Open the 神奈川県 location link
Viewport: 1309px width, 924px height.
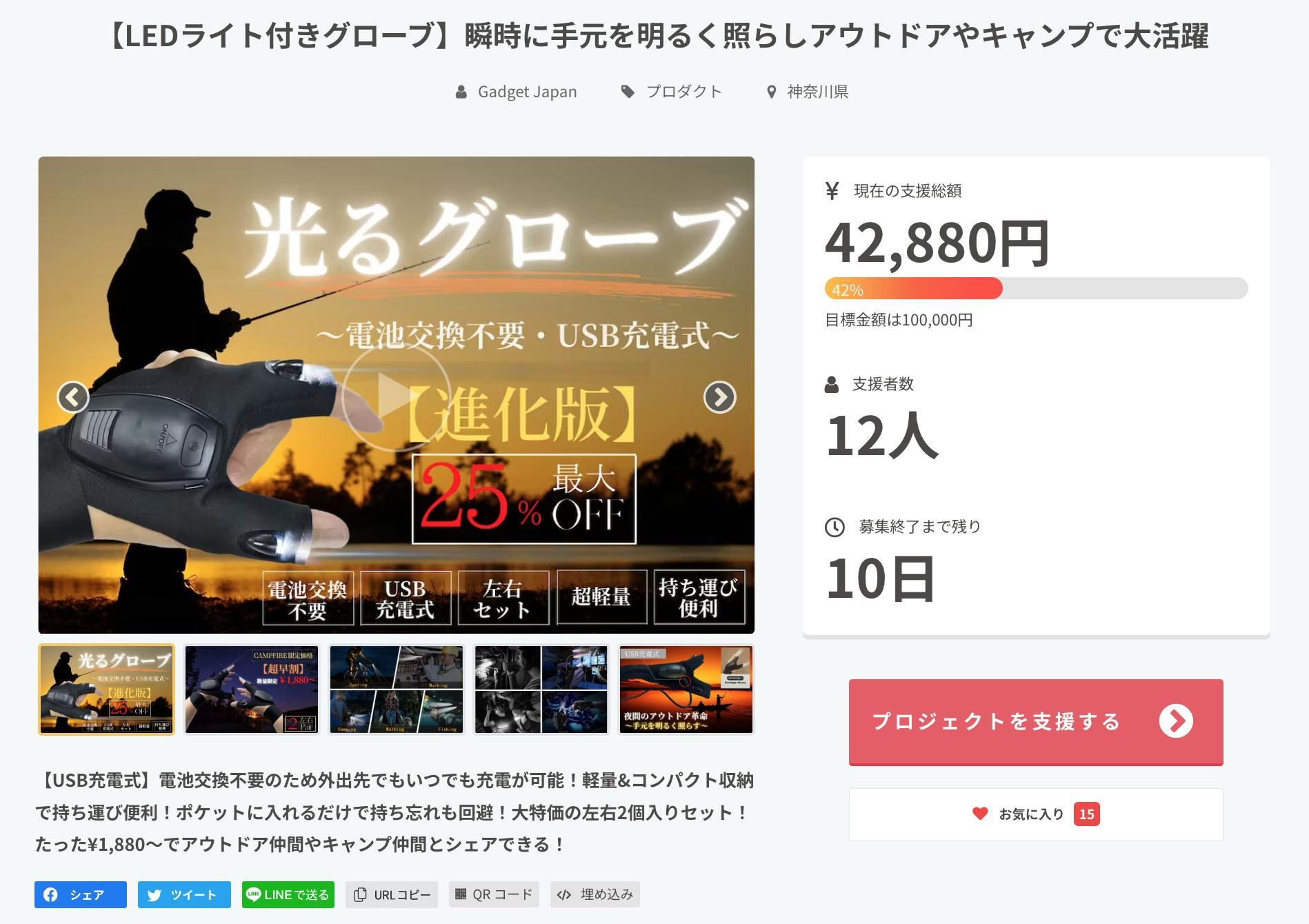tap(817, 92)
